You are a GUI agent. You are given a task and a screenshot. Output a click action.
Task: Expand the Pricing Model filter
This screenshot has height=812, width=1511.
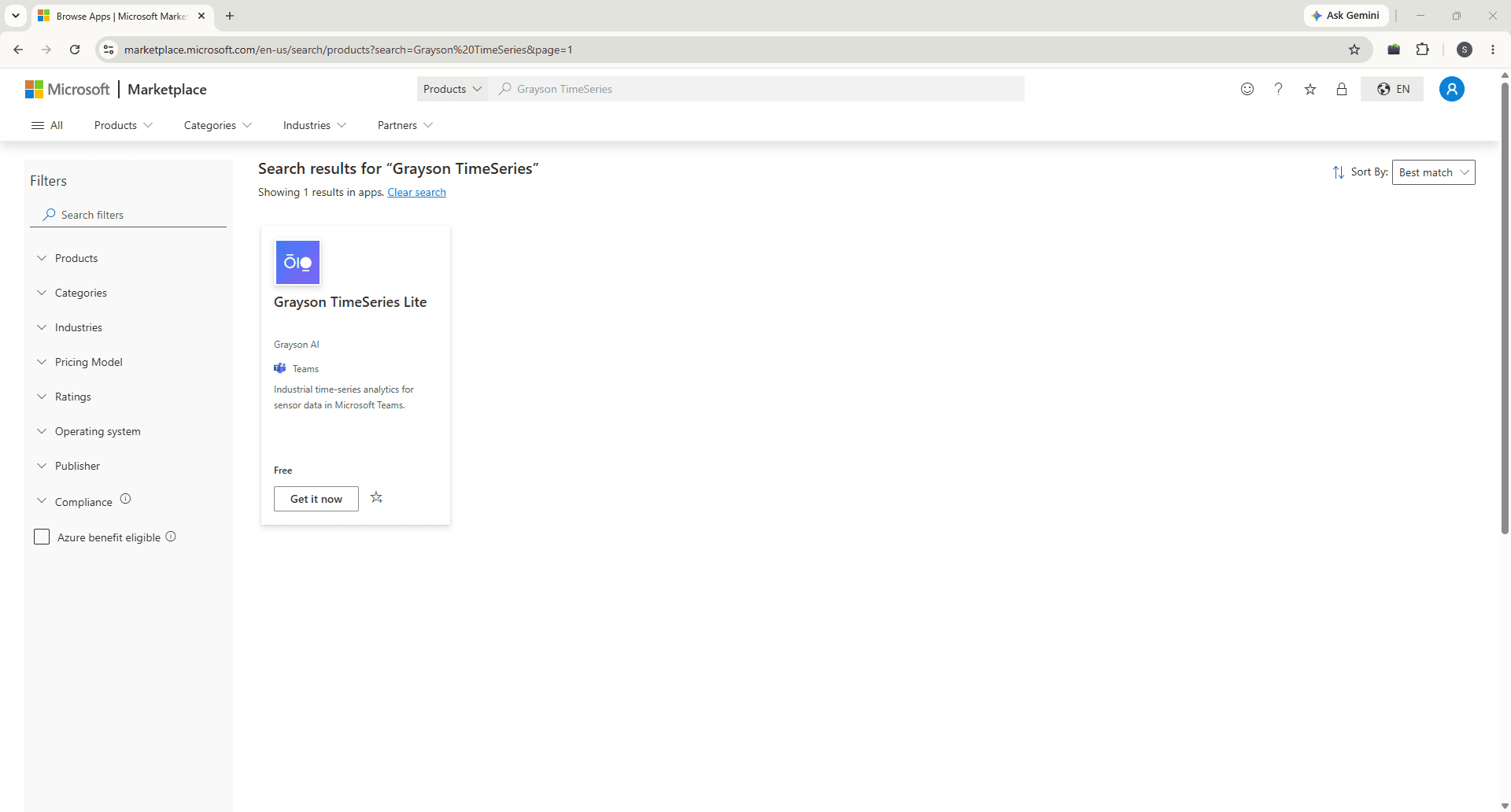(x=79, y=362)
